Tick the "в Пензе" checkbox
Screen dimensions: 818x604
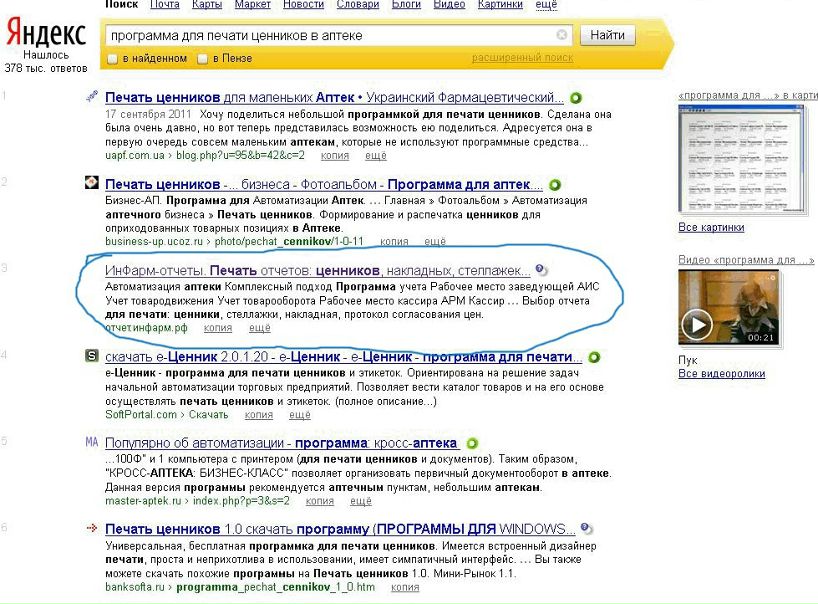[203, 59]
